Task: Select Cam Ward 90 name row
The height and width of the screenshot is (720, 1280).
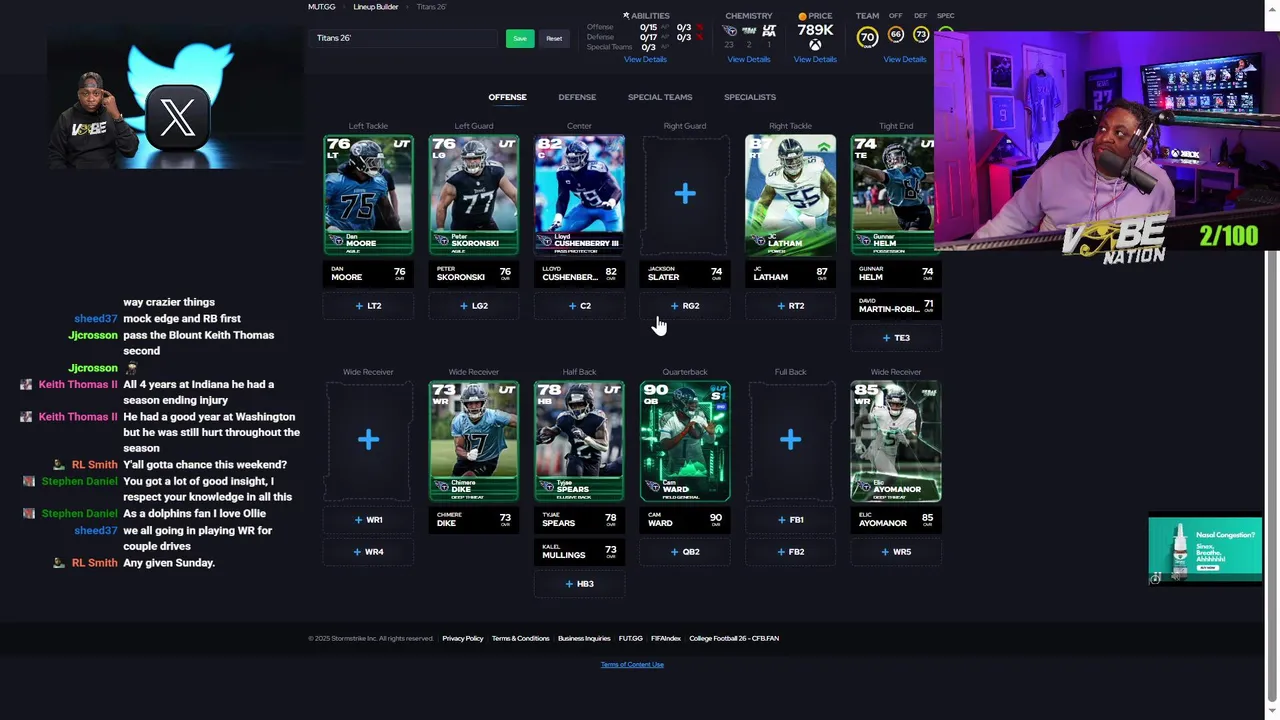Action: coord(685,519)
